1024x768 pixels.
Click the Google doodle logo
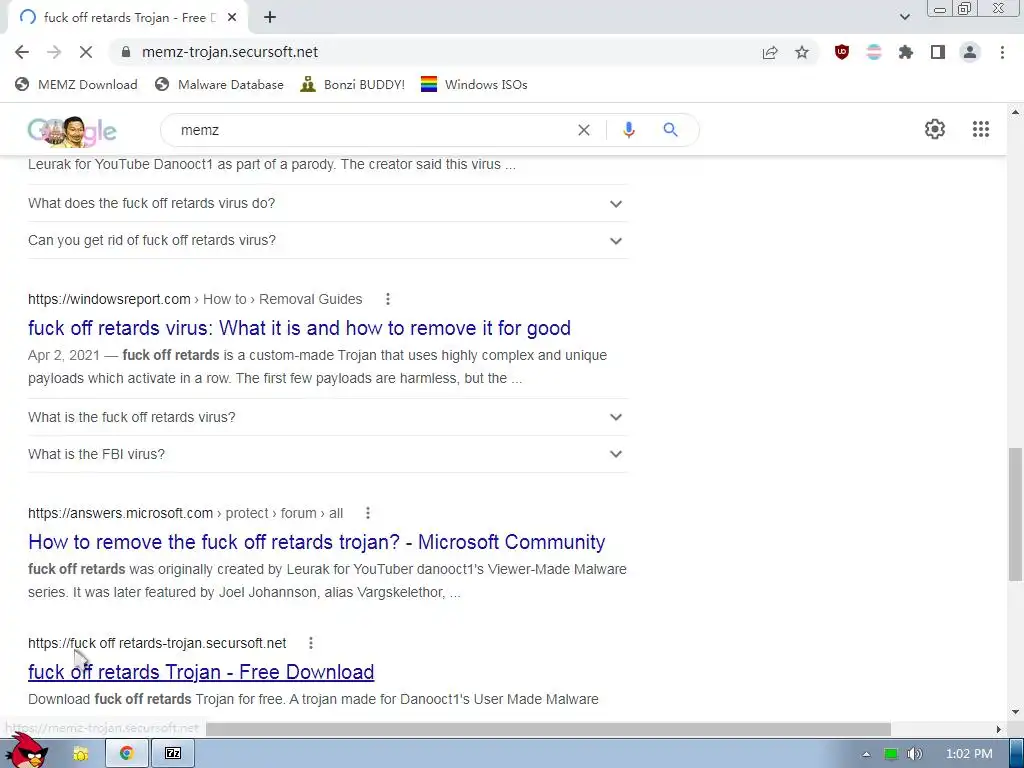72,131
